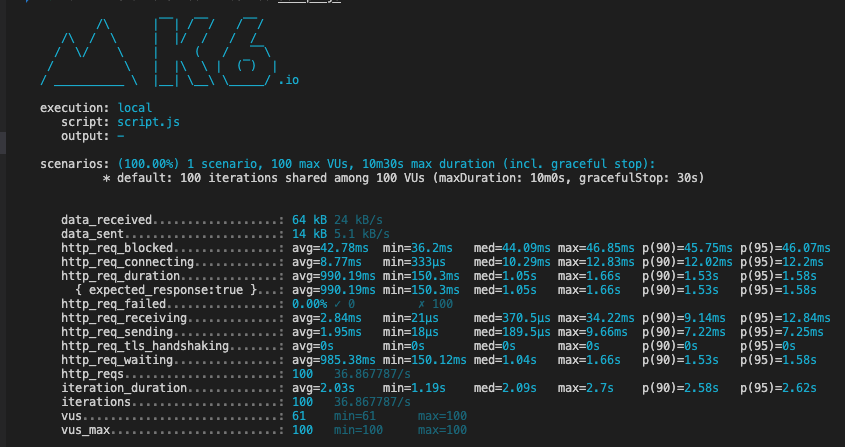Click '36.867787/s' rate in http_reqs row
The width and height of the screenshot is (845, 447).
[x=372, y=374]
